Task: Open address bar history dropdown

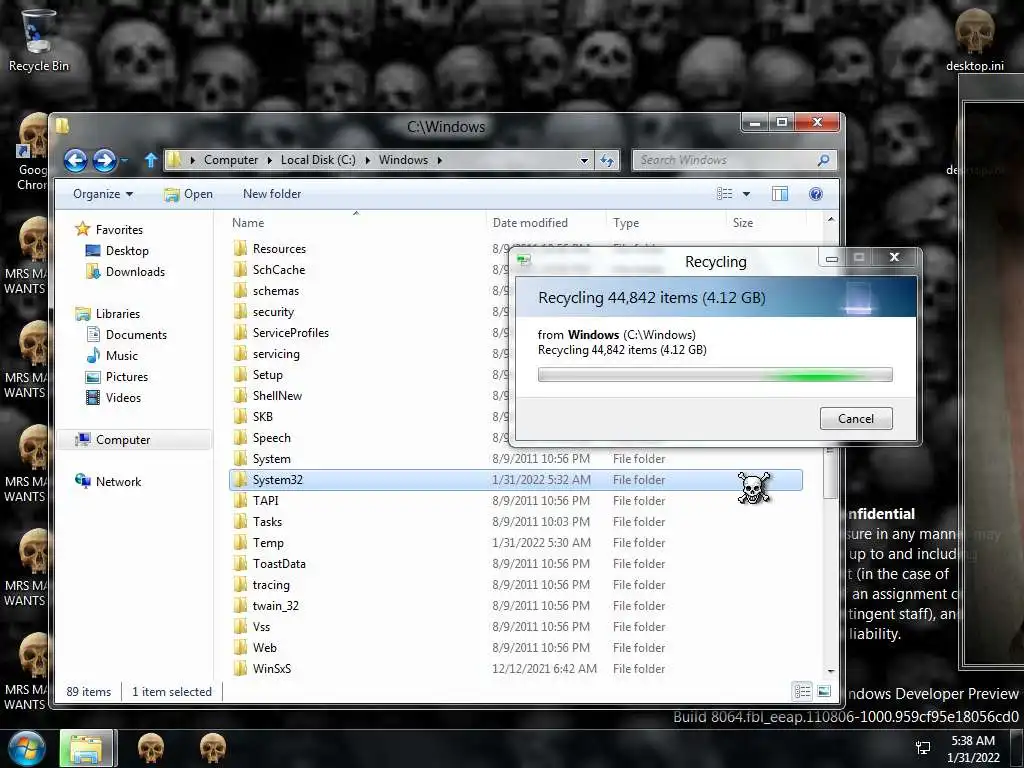Action: tap(584, 160)
